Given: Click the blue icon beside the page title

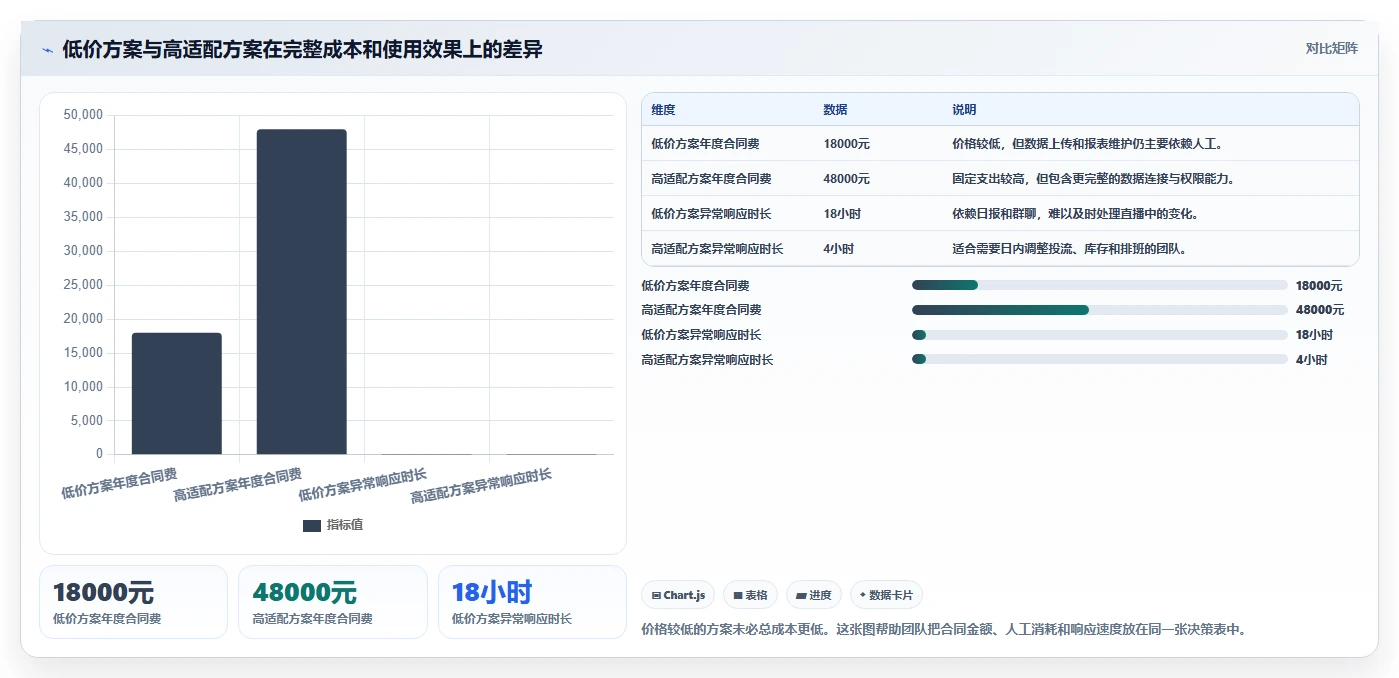Looking at the screenshot, I should pos(47,50).
